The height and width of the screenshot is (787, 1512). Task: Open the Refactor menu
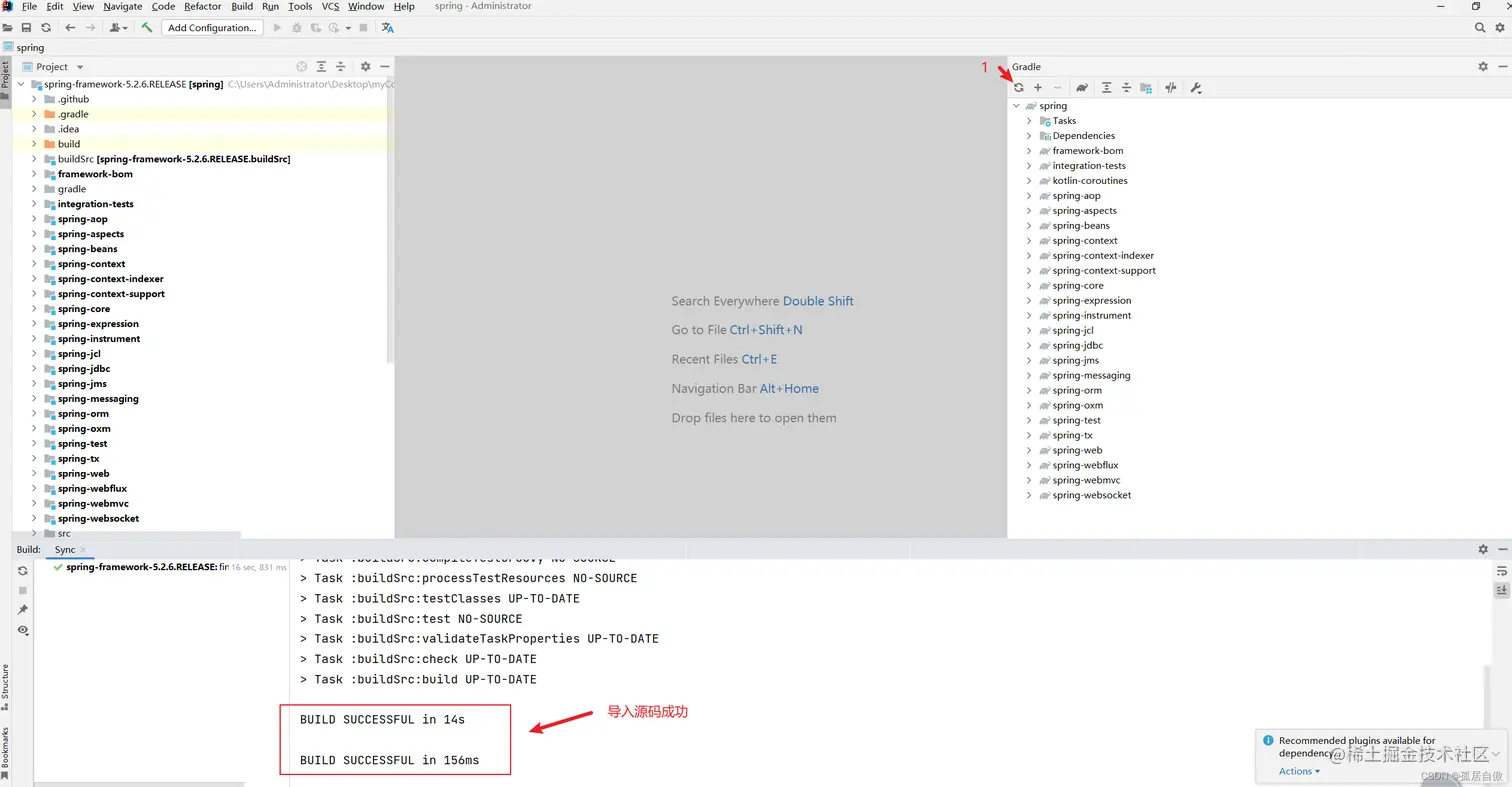pos(203,6)
